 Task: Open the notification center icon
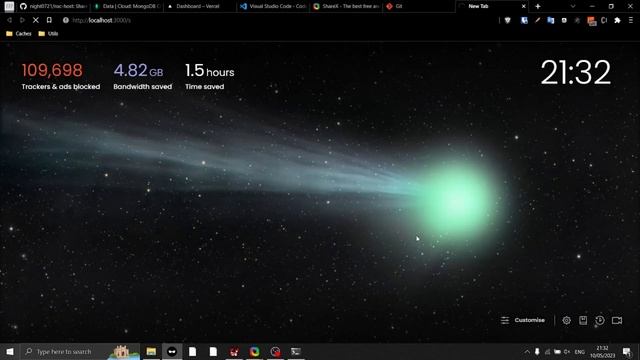point(627,351)
